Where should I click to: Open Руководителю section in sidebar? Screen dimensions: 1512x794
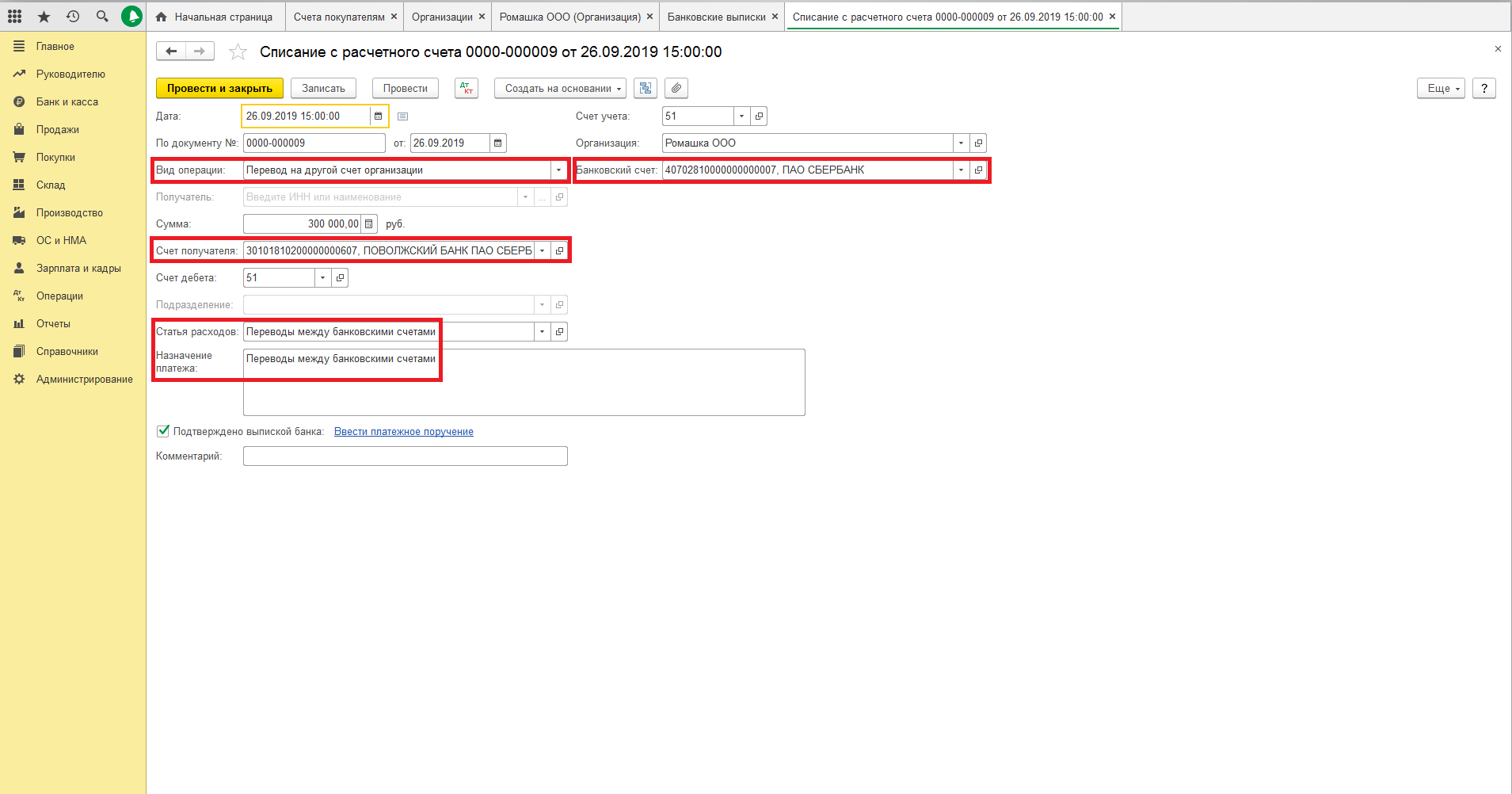(70, 74)
